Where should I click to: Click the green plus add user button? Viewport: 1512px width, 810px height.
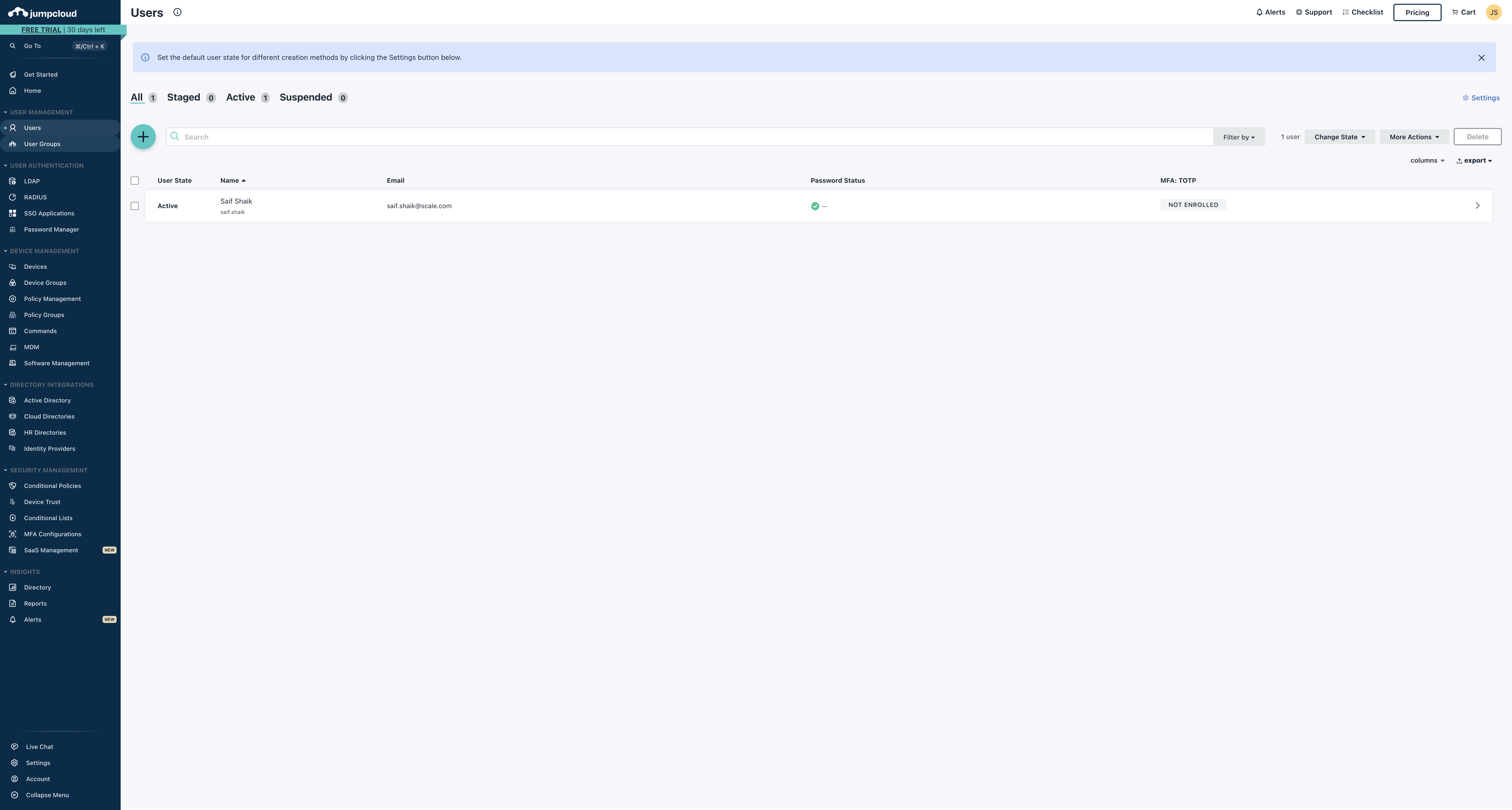pyautogui.click(x=143, y=137)
